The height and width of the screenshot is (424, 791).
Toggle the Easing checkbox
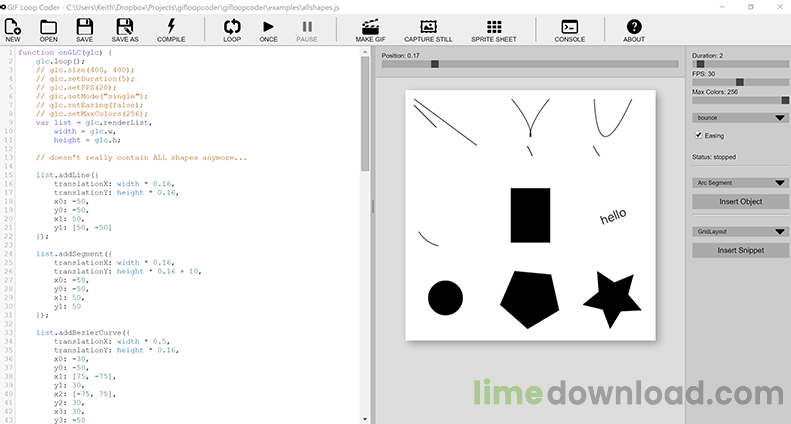(x=699, y=135)
